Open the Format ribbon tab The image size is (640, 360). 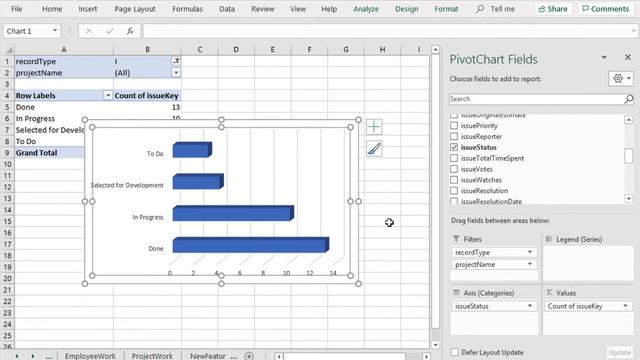point(446,9)
